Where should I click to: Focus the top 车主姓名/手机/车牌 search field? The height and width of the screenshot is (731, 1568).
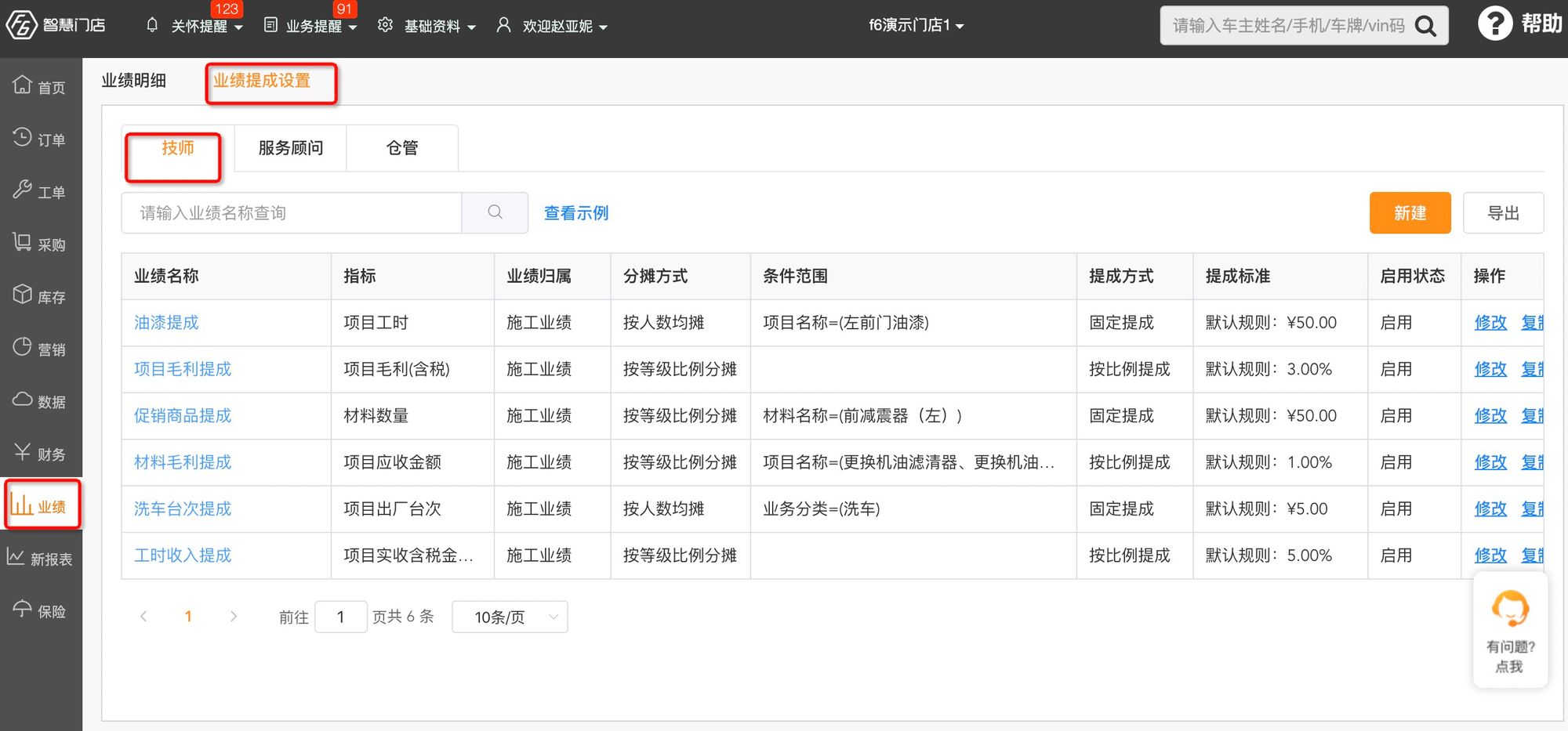(x=1288, y=26)
